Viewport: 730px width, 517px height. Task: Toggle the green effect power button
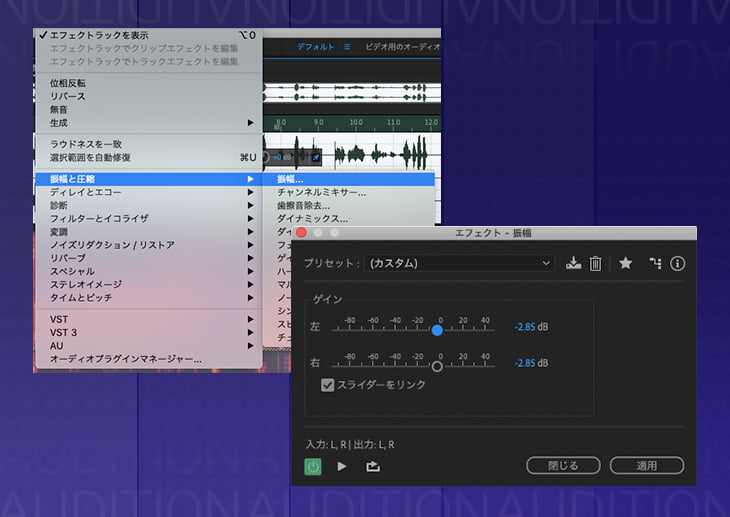313,466
